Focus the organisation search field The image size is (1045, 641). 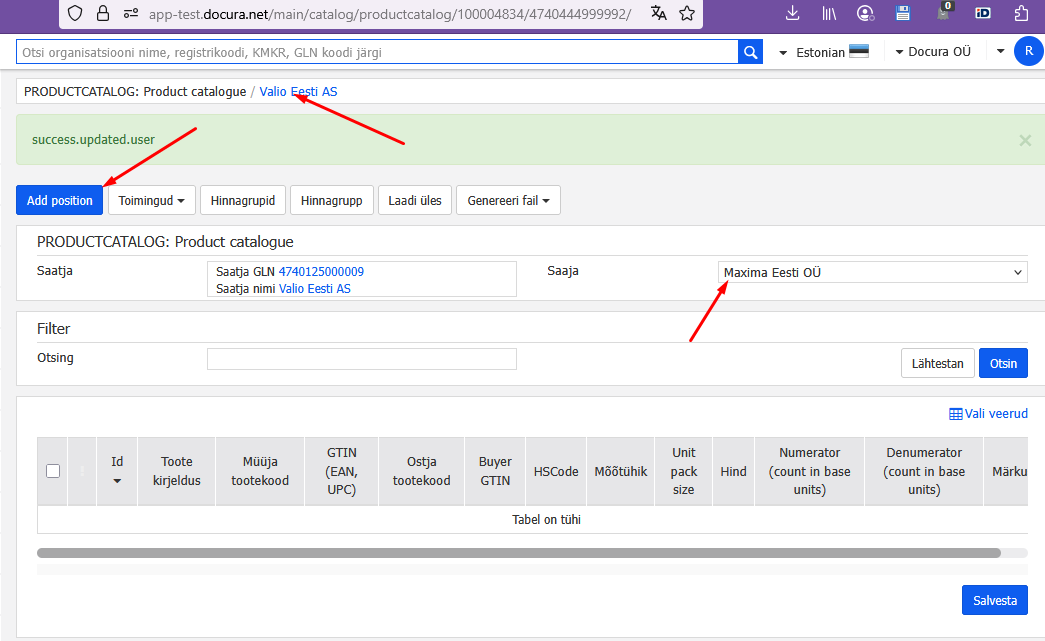(377, 52)
